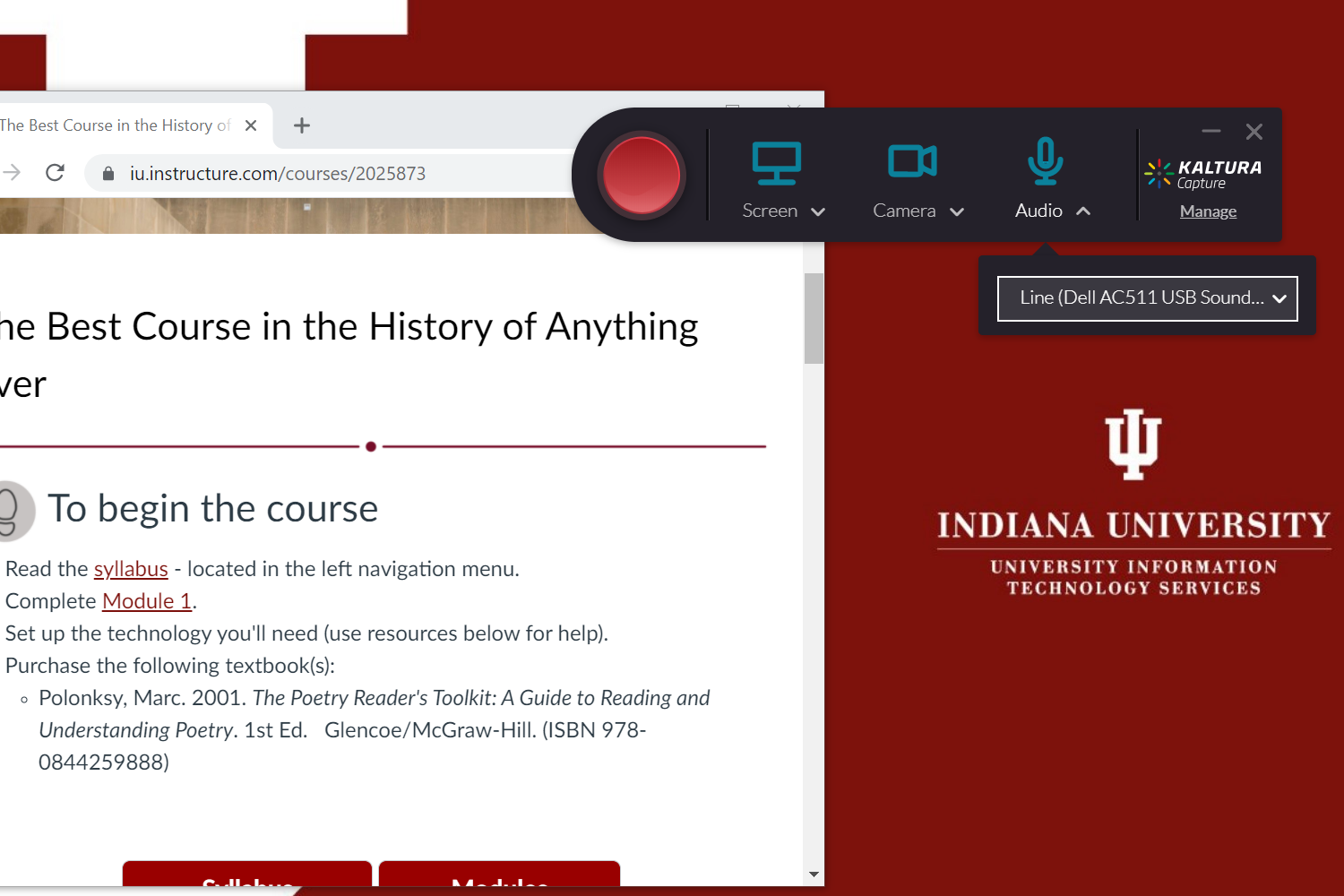
Task: Collapse the Audio options chevron
Action: pos(1083,211)
